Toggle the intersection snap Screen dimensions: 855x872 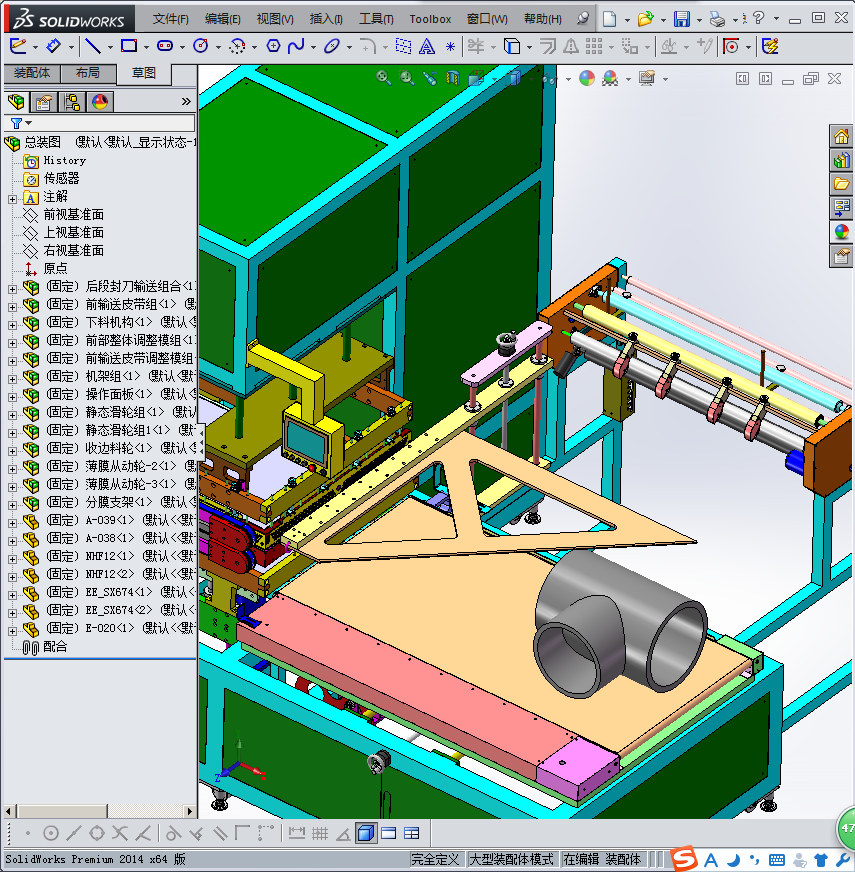click(x=120, y=833)
